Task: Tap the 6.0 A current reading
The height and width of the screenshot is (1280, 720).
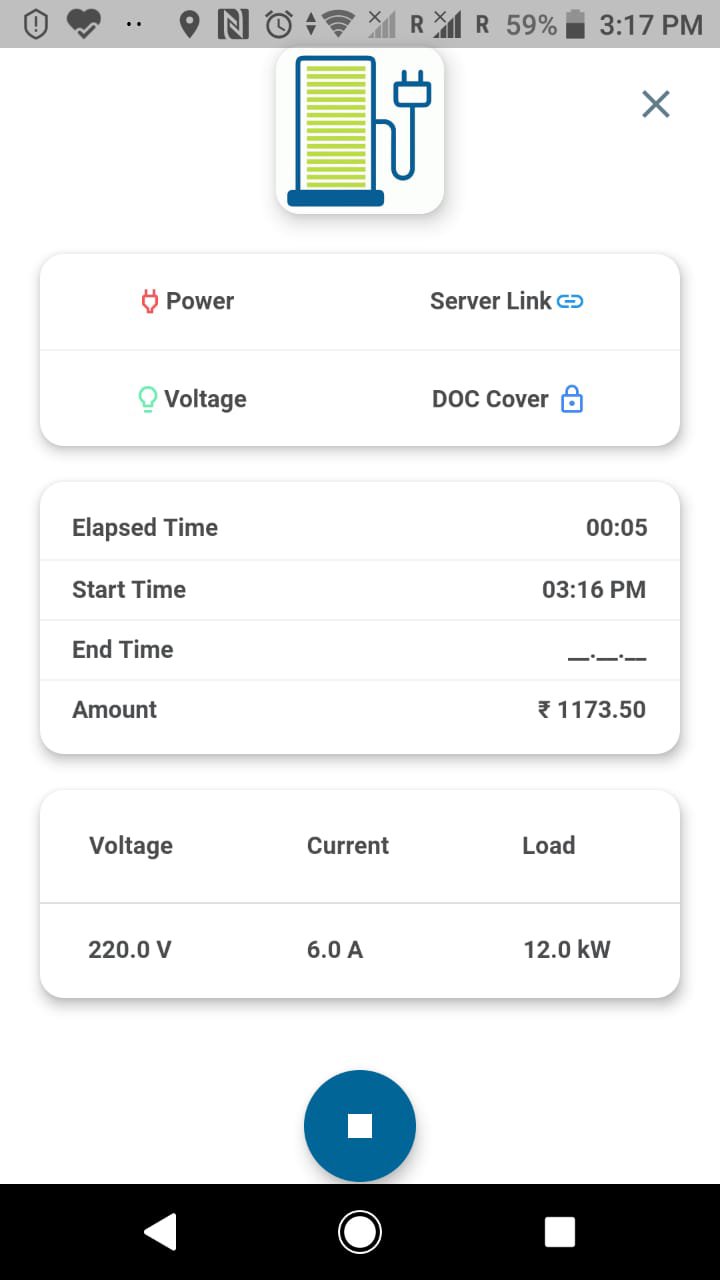Action: point(335,949)
